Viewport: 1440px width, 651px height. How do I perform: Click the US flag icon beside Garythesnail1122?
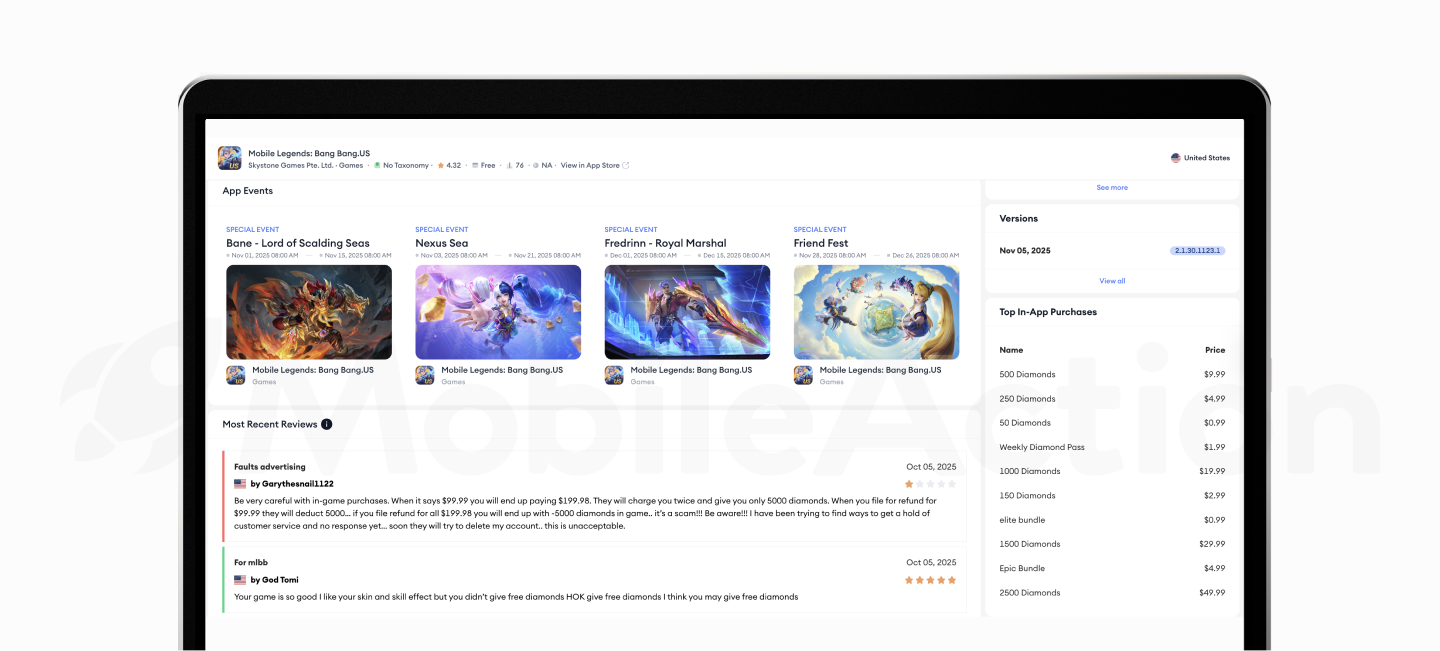240,484
